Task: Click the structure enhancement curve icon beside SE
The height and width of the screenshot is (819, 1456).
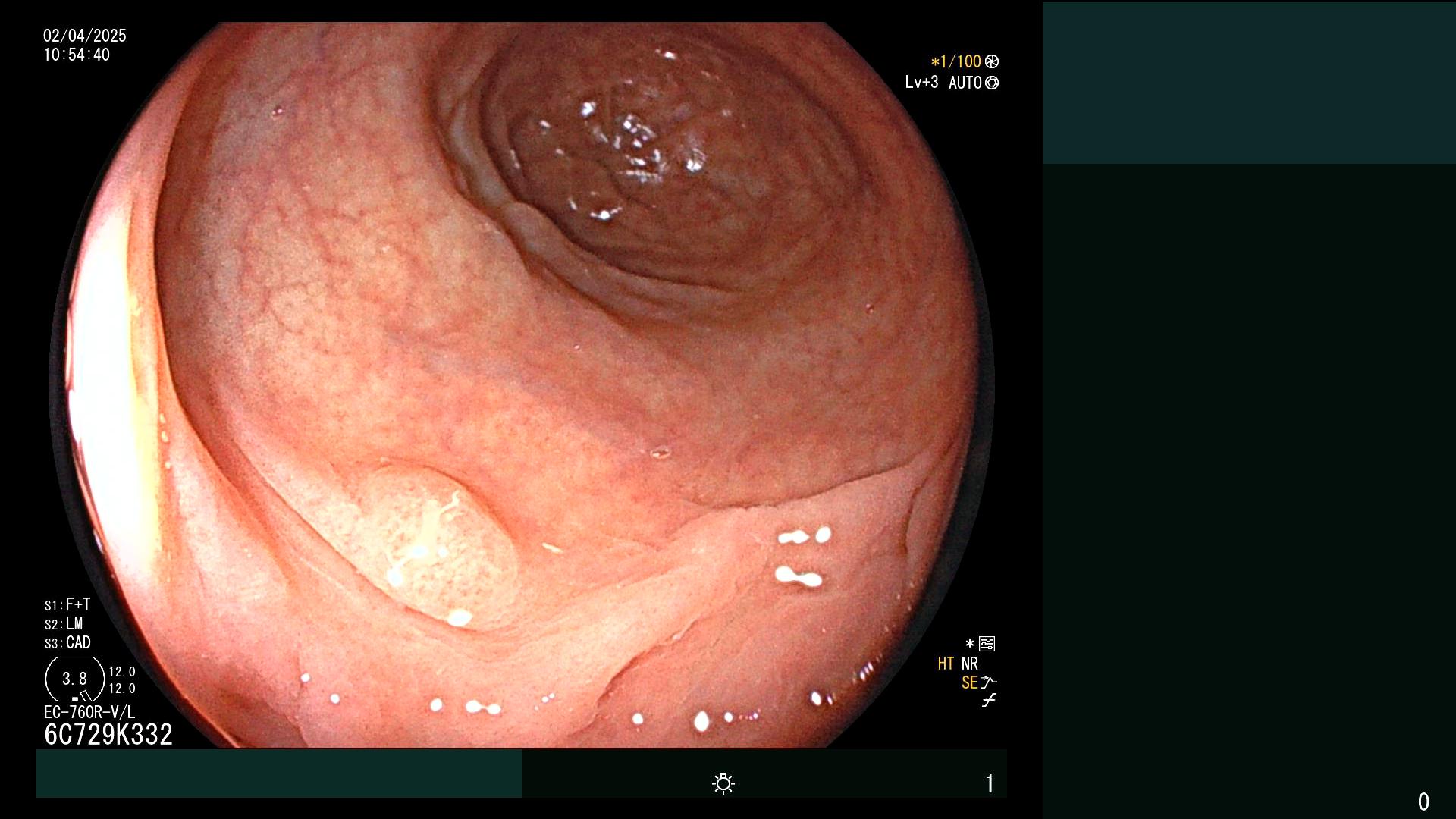Action: pyautogui.click(x=989, y=682)
